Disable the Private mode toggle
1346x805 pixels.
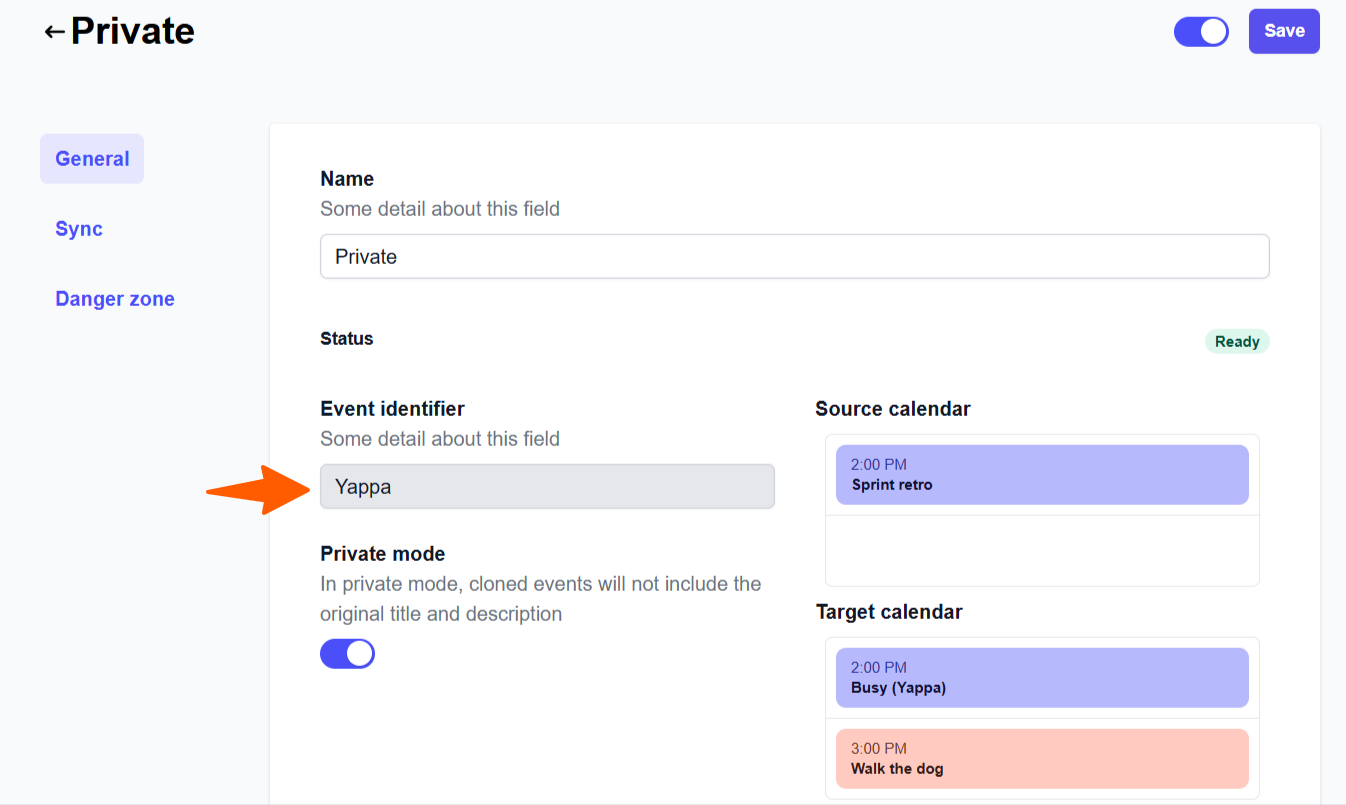[x=347, y=654]
